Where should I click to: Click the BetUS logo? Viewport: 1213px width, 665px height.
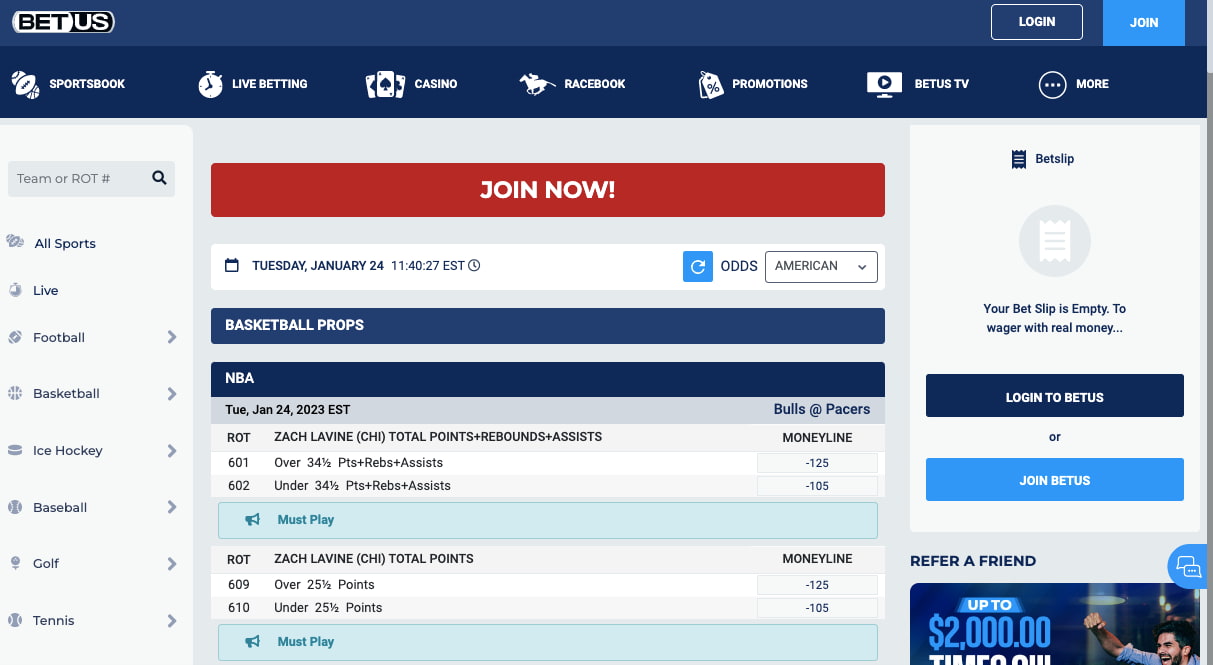(63, 22)
